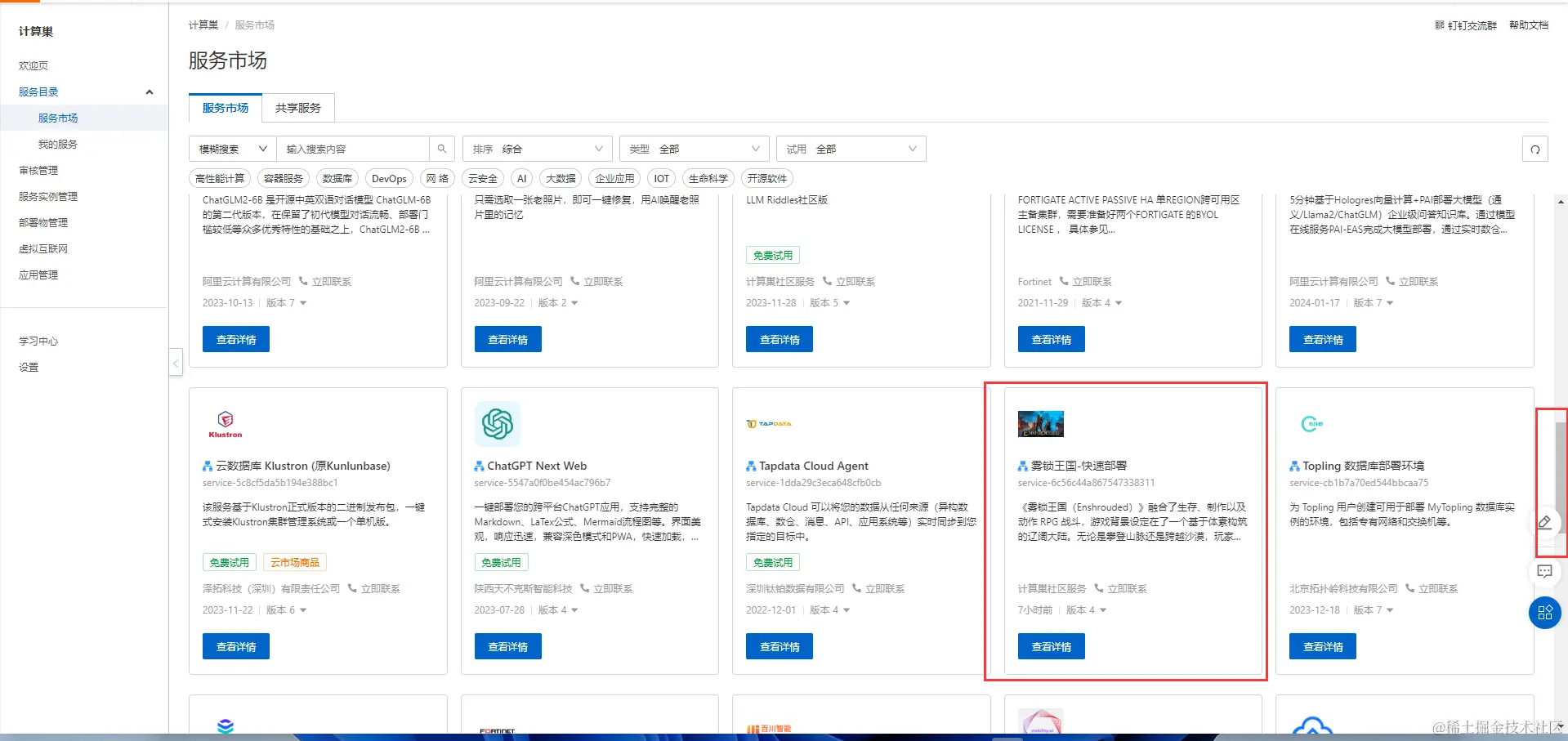Click 查看详情 on the ChatGPT Next Web card
1568x741 pixels.
(x=508, y=646)
